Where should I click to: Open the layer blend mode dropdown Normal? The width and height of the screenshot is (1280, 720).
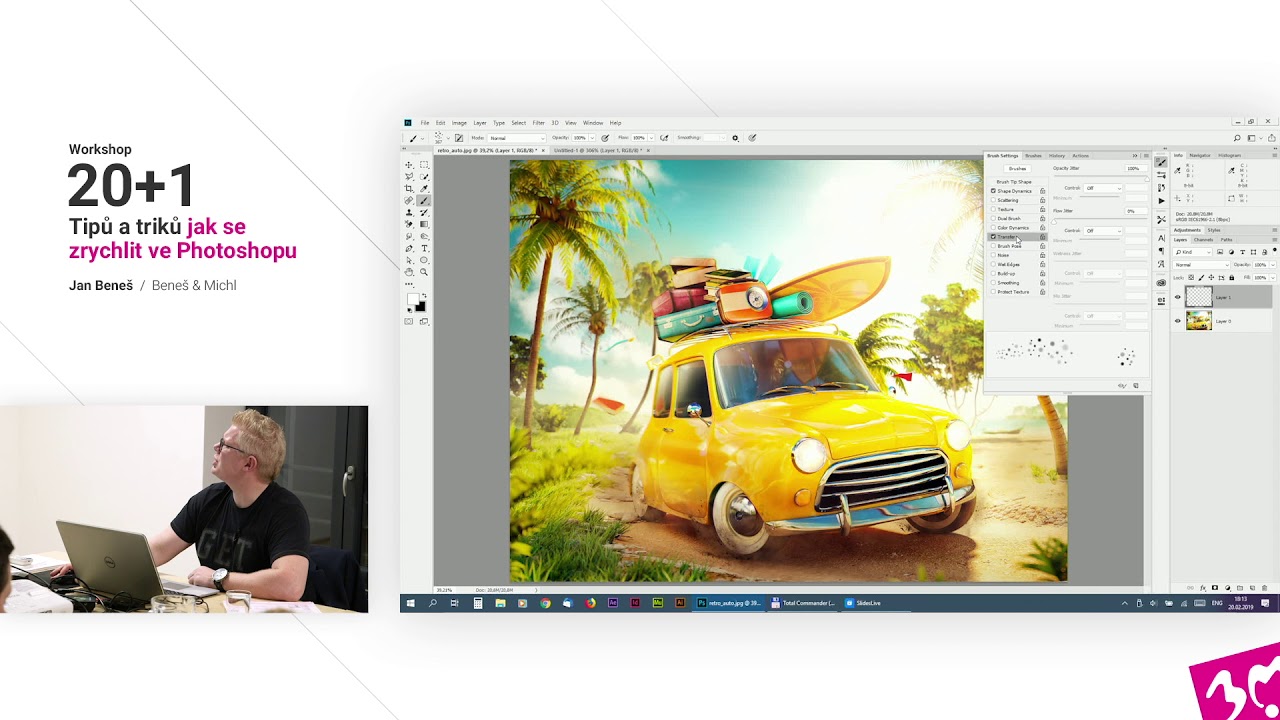(1201, 265)
